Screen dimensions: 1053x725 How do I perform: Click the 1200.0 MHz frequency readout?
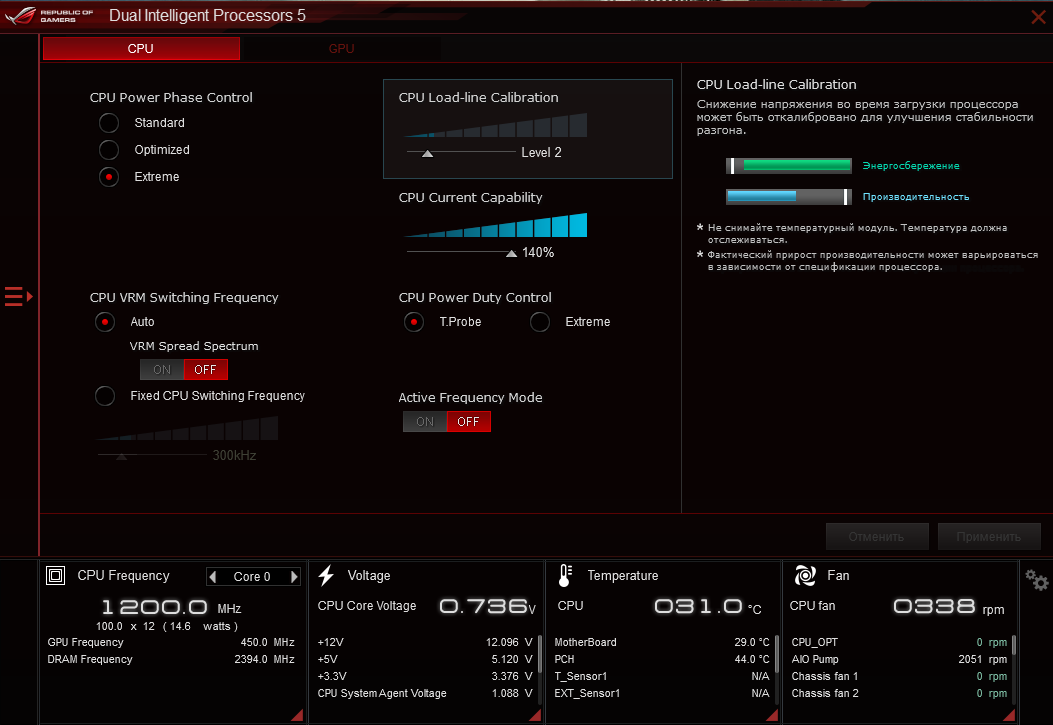pyautogui.click(x=171, y=608)
